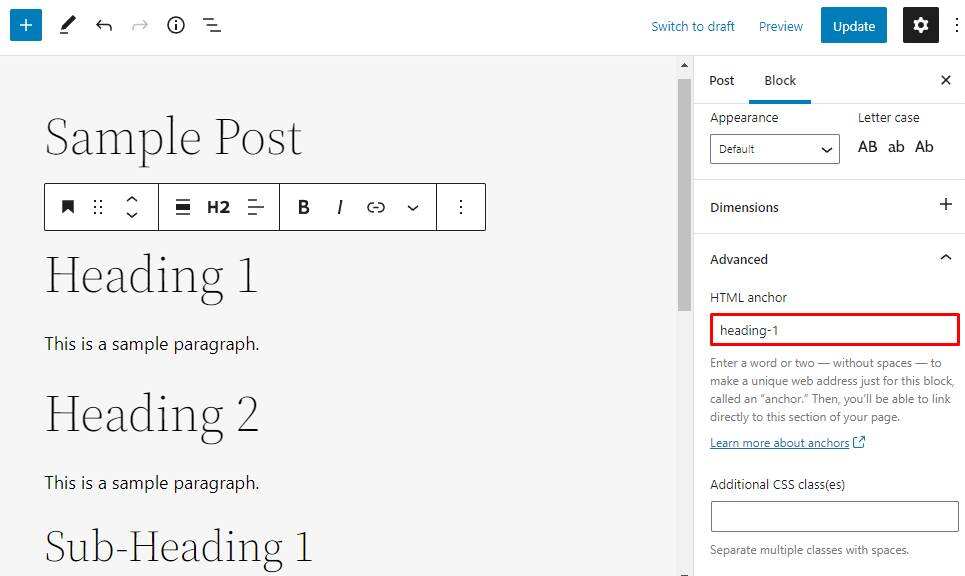Toggle the Settings gear panel
The height and width of the screenshot is (576, 965).
tap(921, 25)
